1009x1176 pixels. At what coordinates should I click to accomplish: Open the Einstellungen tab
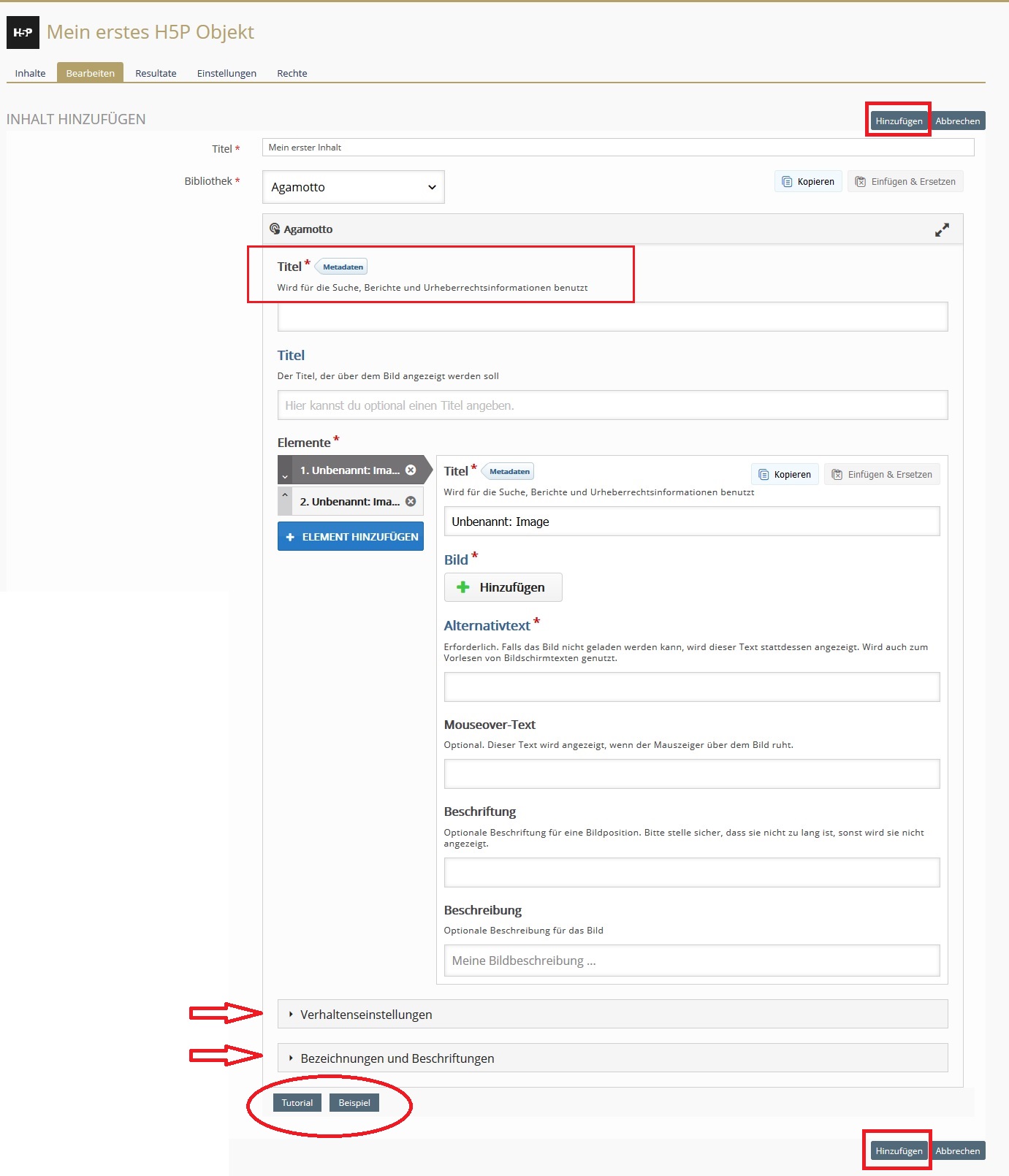coord(226,73)
